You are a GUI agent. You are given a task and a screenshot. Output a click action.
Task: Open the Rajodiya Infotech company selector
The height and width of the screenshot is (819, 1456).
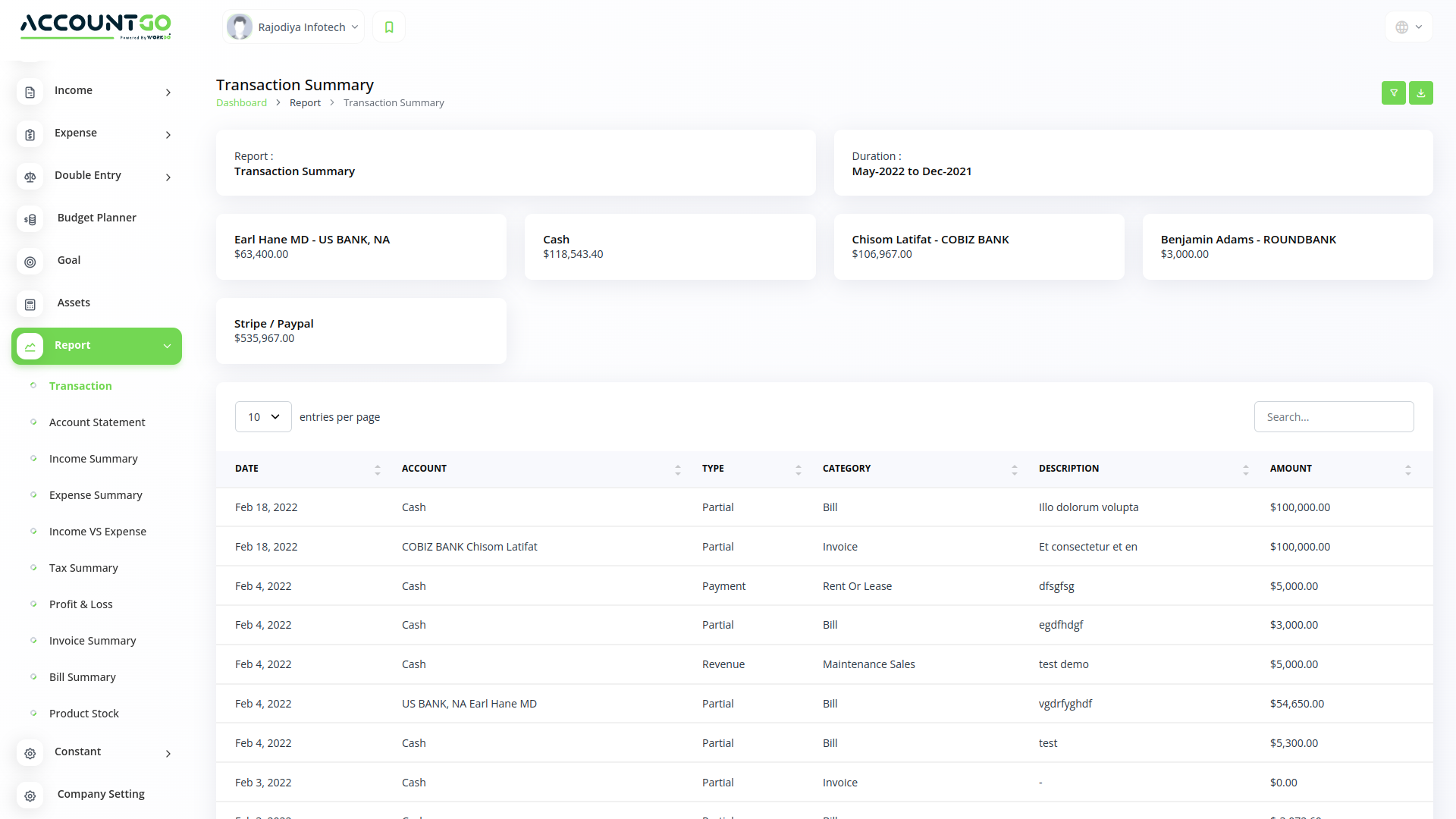pyautogui.click(x=293, y=27)
